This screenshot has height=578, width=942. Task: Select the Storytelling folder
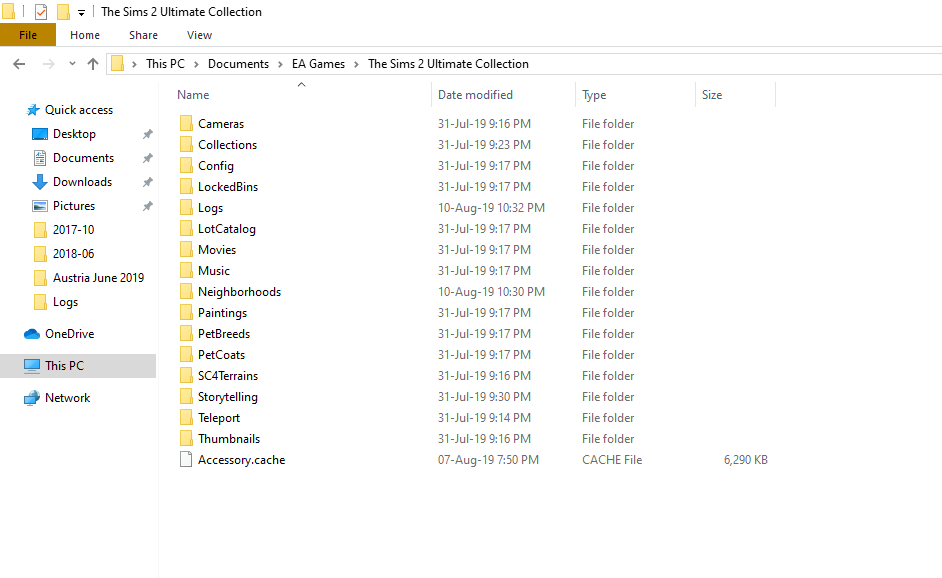pos(228,397)
